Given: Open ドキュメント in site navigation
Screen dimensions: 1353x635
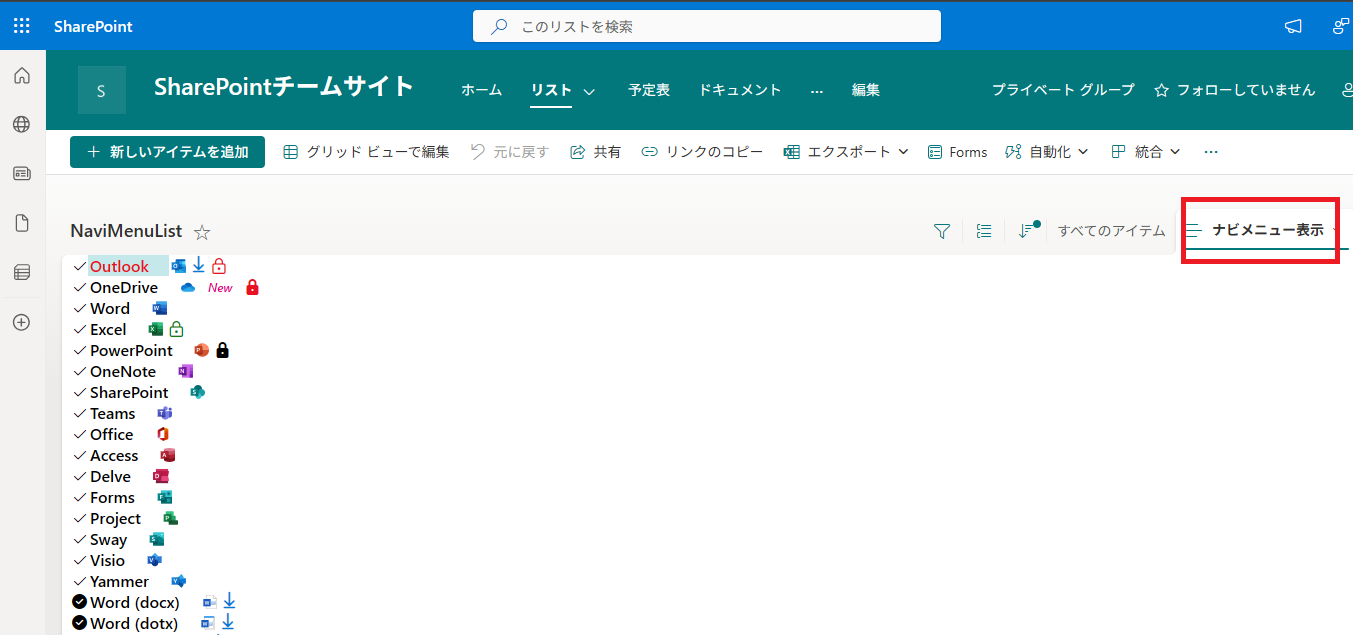Looking at the screenshot, I should coord(740,90).
